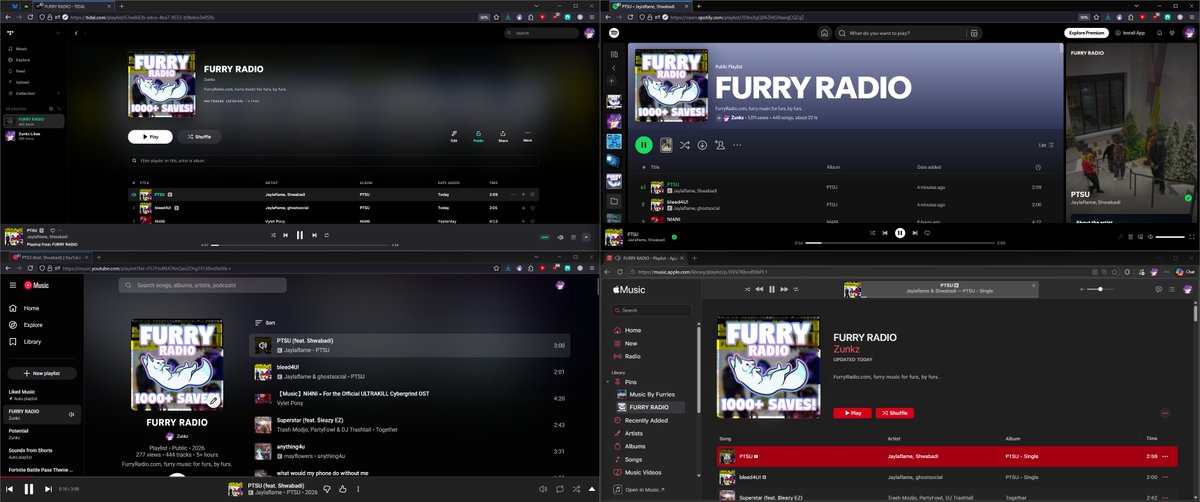The image size is (1200, 502).
Task: Open YouTube Music hamburger menu
Action: point(13,286)
